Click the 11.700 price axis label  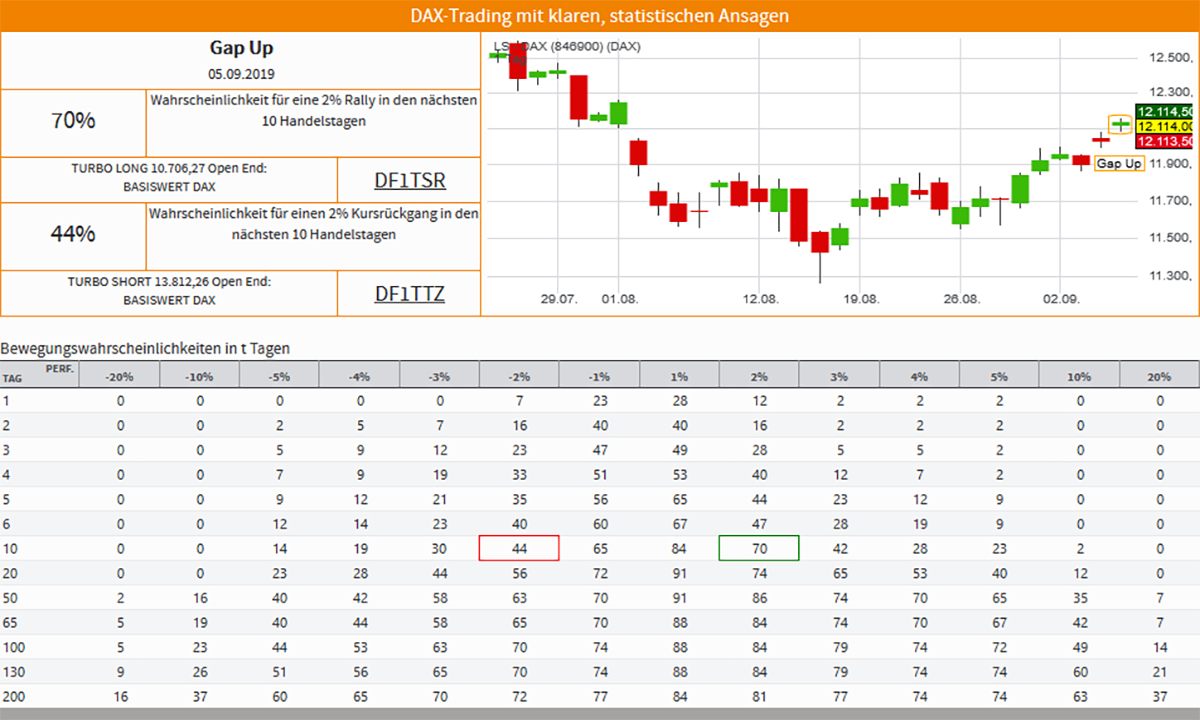click(1172, 201)
